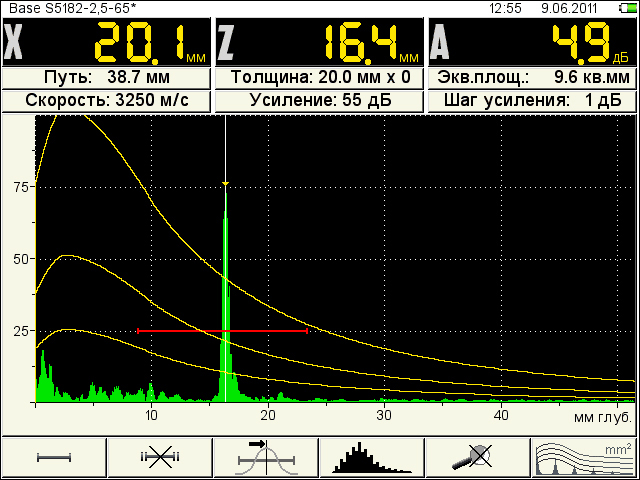640x480 pixels.
Task: Select the gate position bar icon
Action: (x=54, y=457)
